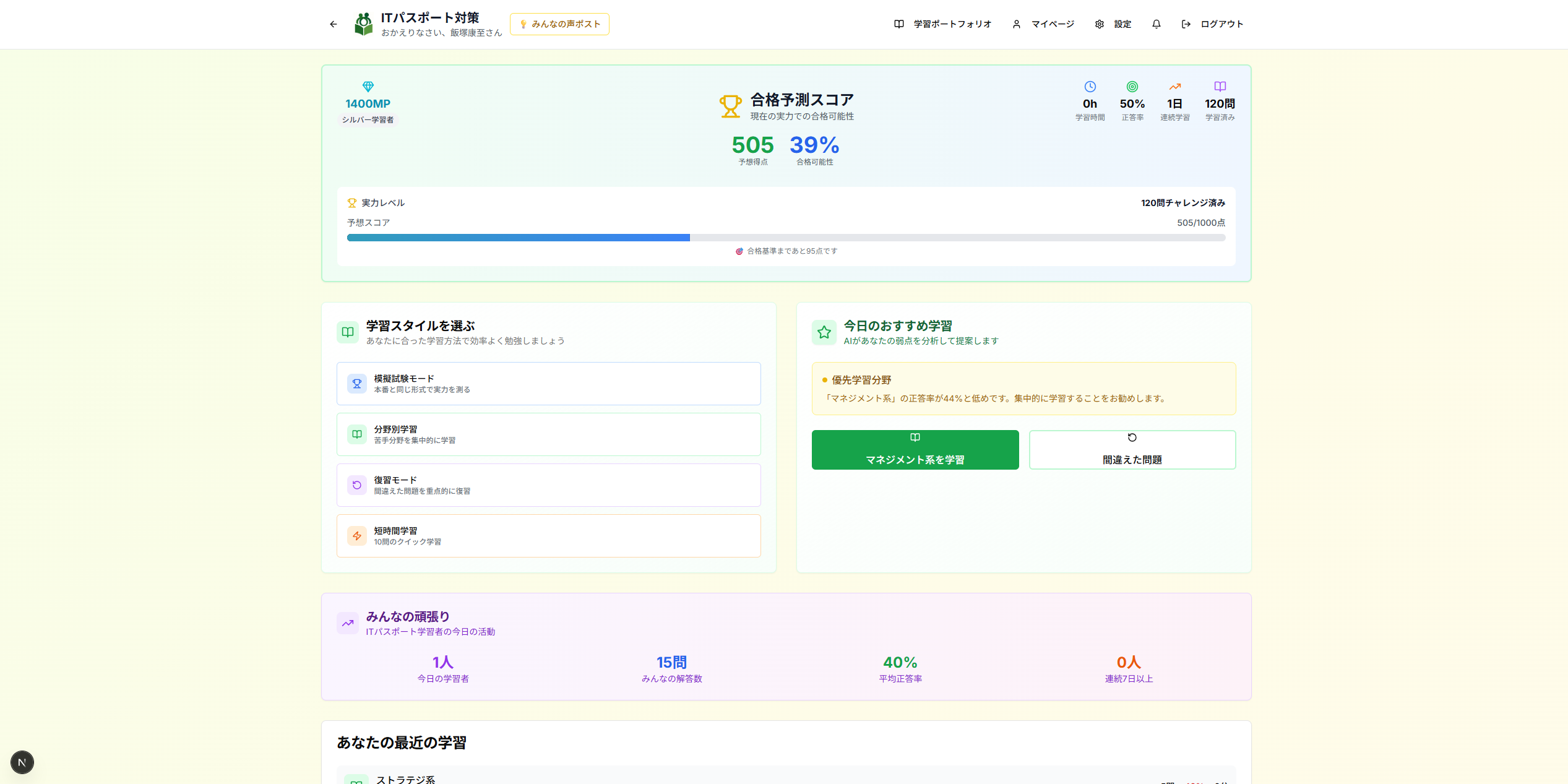Screen dimensions: 1568x784
Task: Click the gold trophy icon beside 合格予測スコア
Action: click(730, 106)
